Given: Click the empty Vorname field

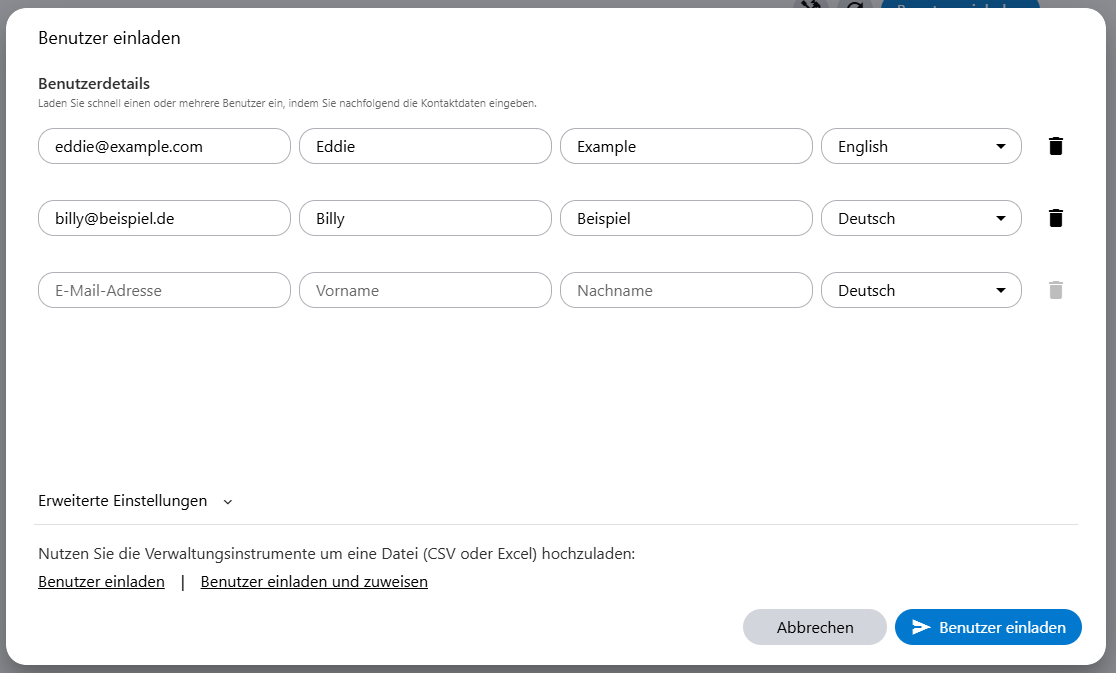Looking at the screenshot, I should [x=425, y=290].
